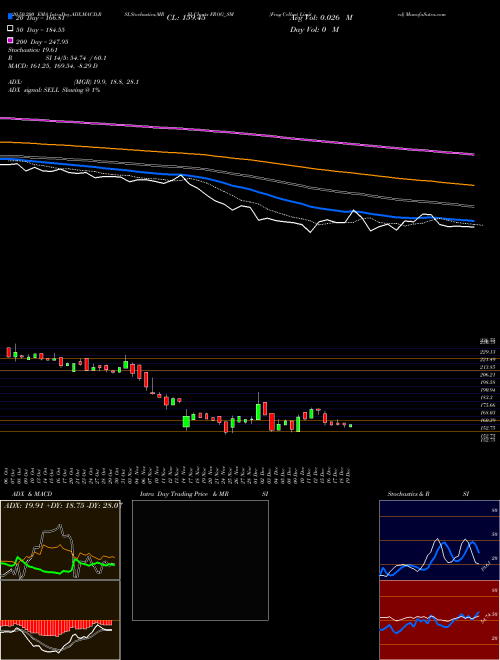Screen dimensions: 500x660
Task: Click the 'ADX signal: SELL Slowing @ 1%' text
Action: (x=54, y=90)
